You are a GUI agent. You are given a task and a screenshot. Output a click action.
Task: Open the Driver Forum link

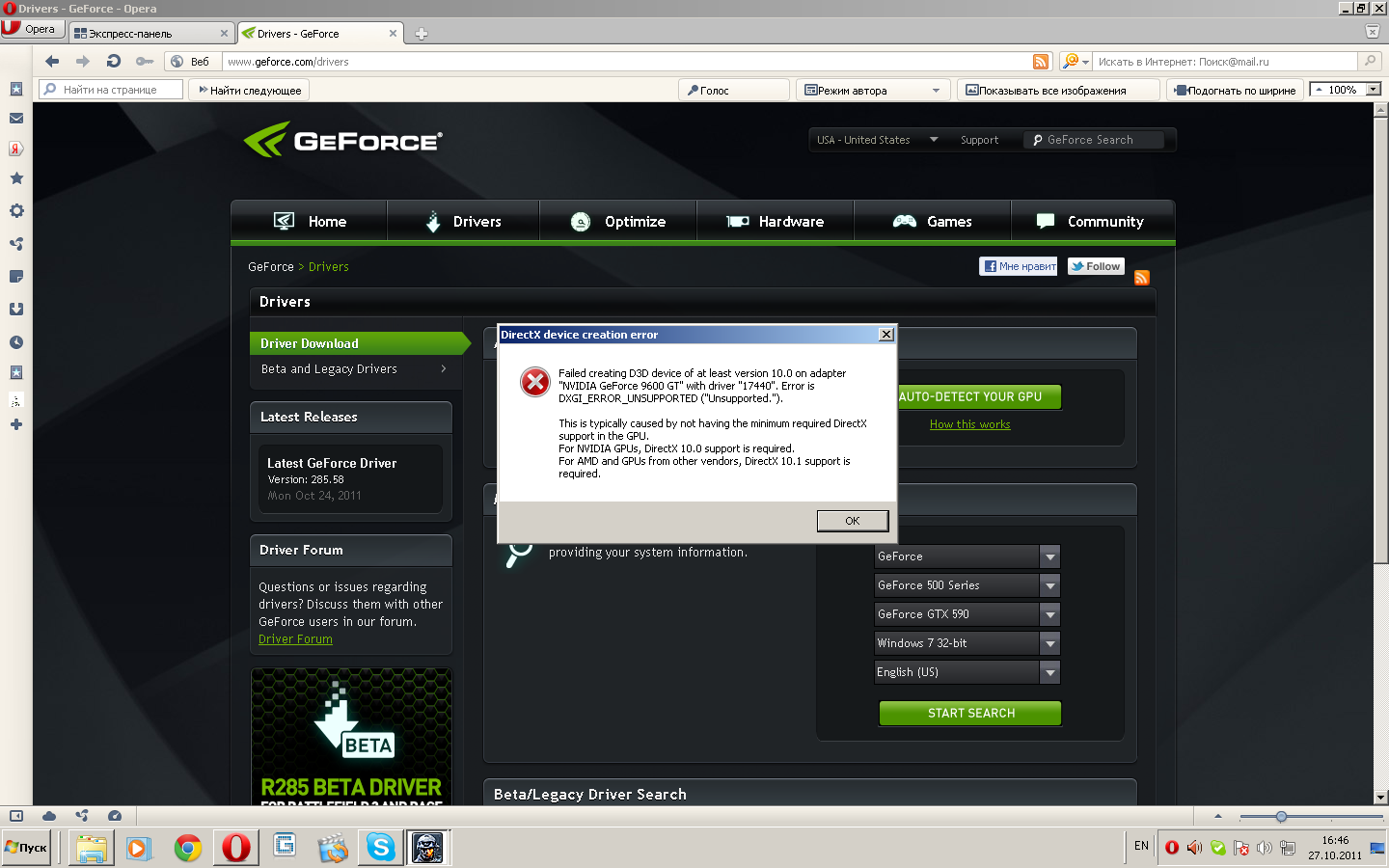click(295, 639)
